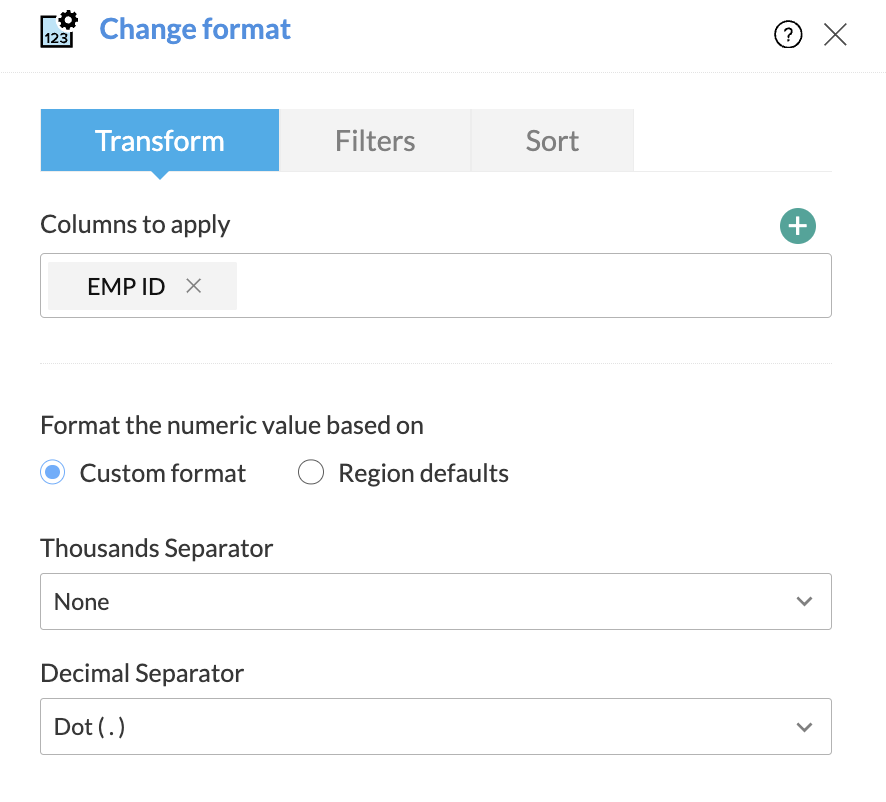Open the Decimal Separator dropdown showing Dot
886x802 pixels.
pos(420,726)
